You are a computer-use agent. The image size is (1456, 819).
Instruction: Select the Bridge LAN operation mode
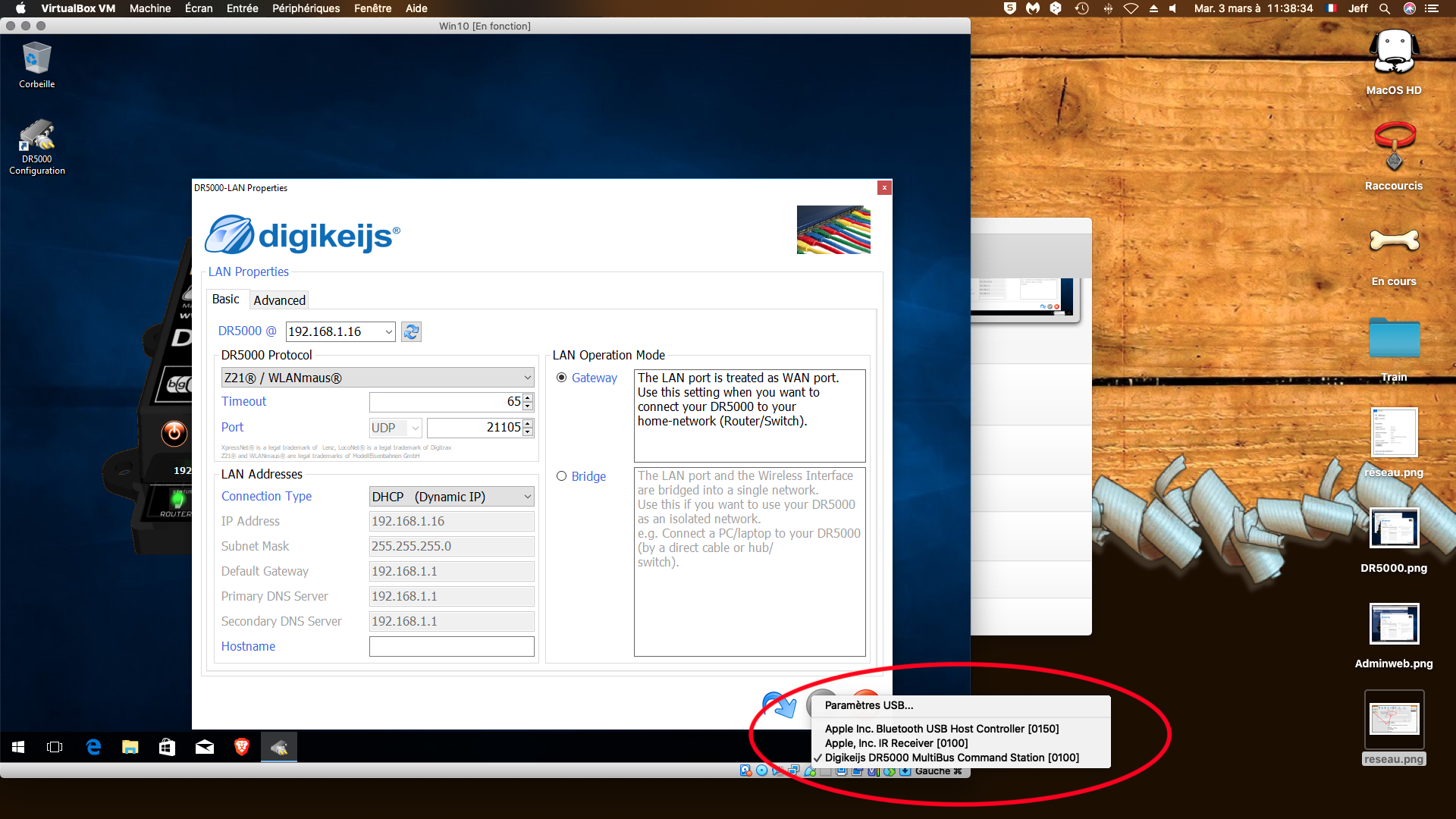(561, 476)
